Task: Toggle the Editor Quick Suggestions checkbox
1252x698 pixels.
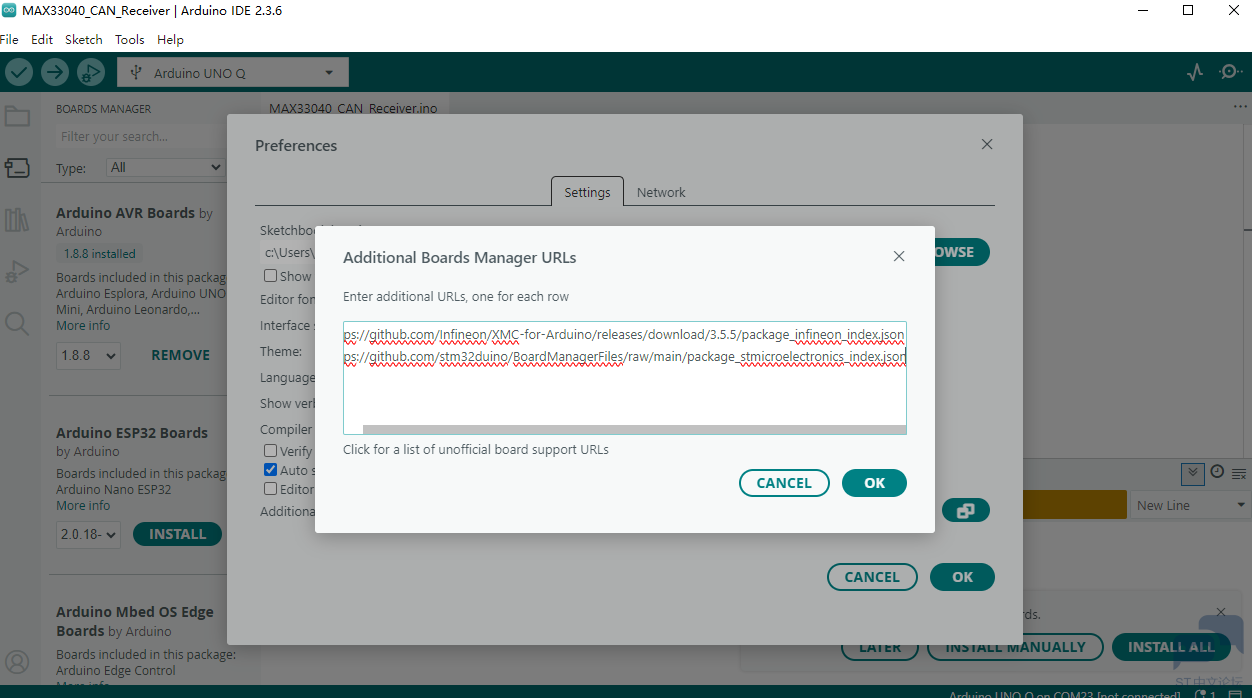Action: point(271,489)
